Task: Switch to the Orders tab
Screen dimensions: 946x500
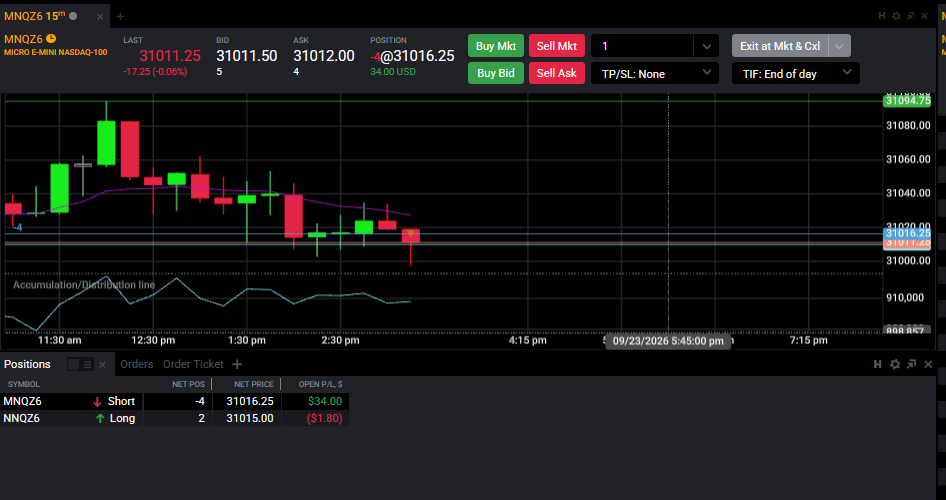Action: coord(136,364)
